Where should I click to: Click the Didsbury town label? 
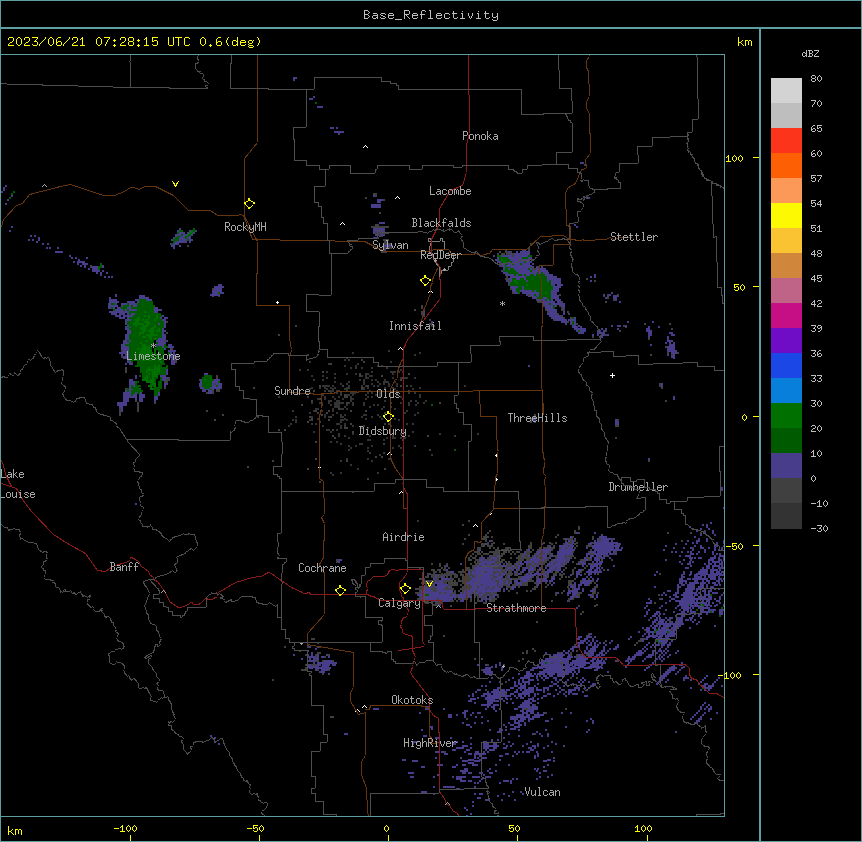pyautogui.click(x=383, y=431)
